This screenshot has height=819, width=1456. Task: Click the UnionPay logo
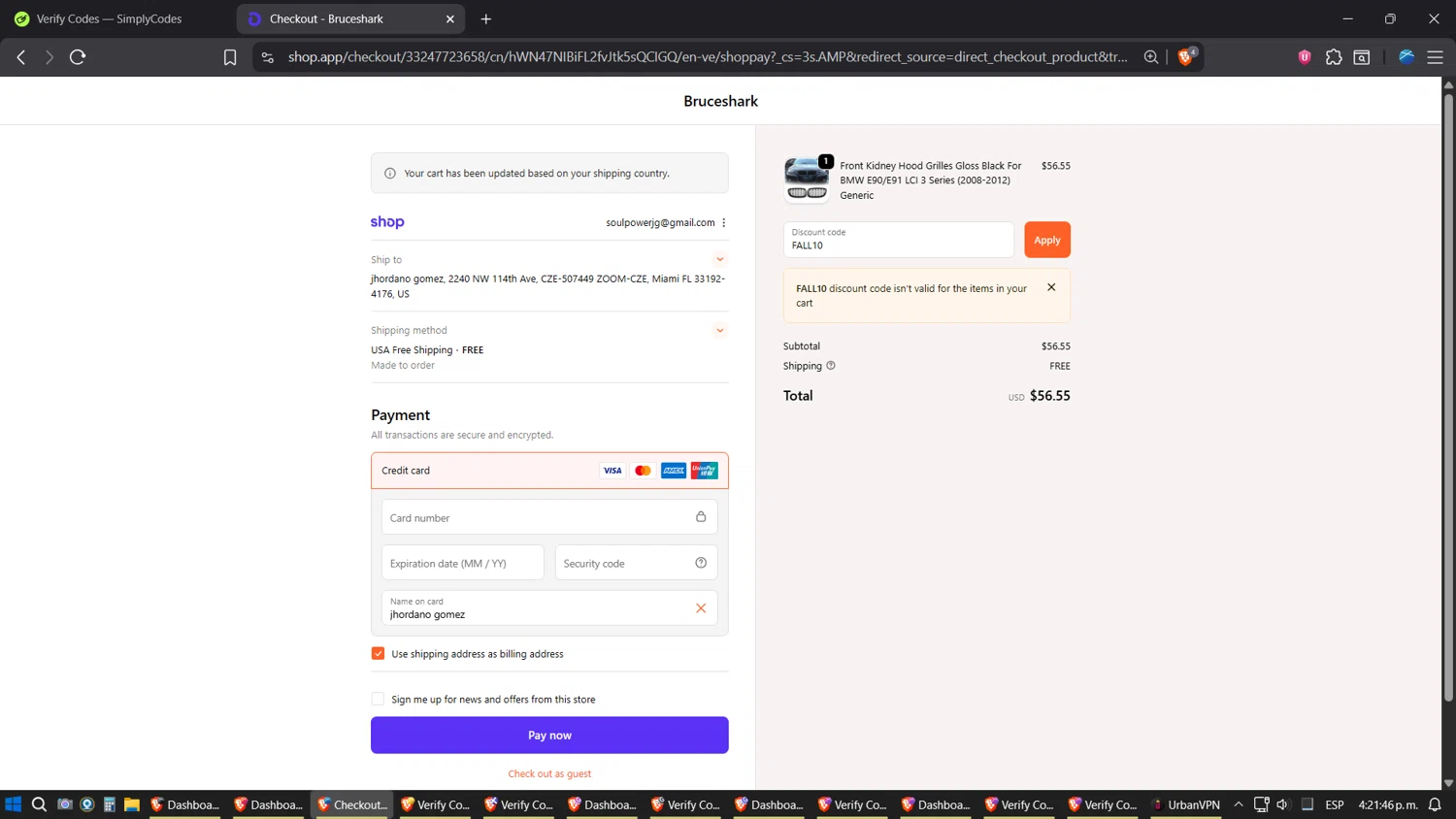pyautogui.click(x=705, y=471)
